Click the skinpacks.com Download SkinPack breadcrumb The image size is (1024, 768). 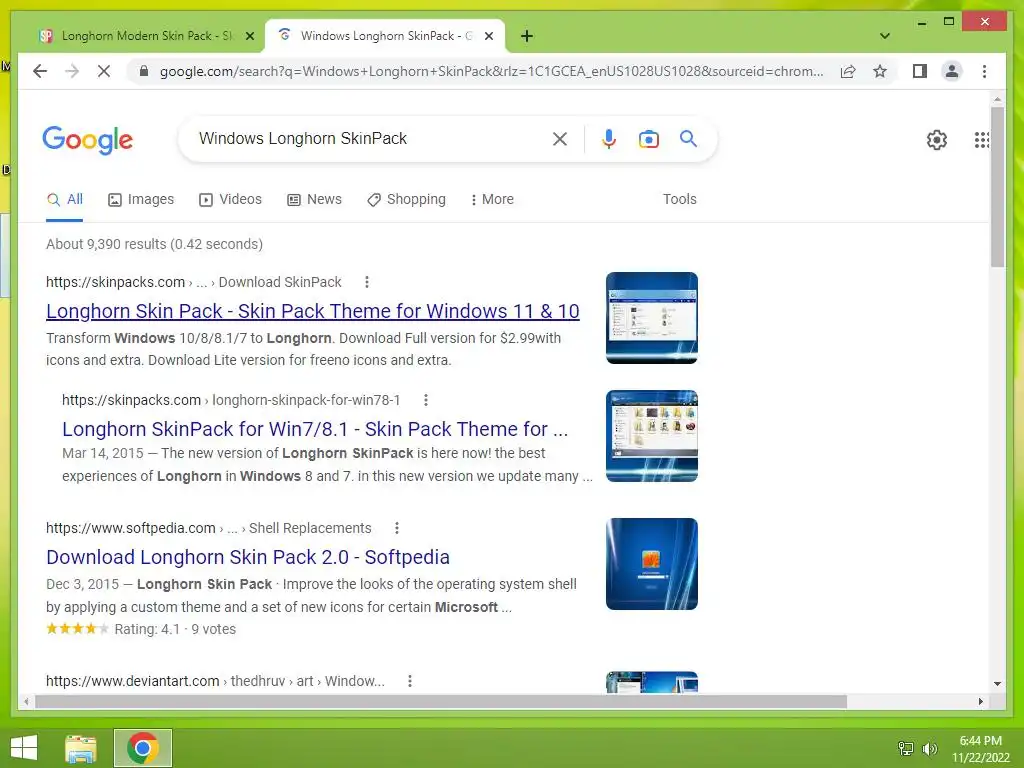(x=193, y=282)
